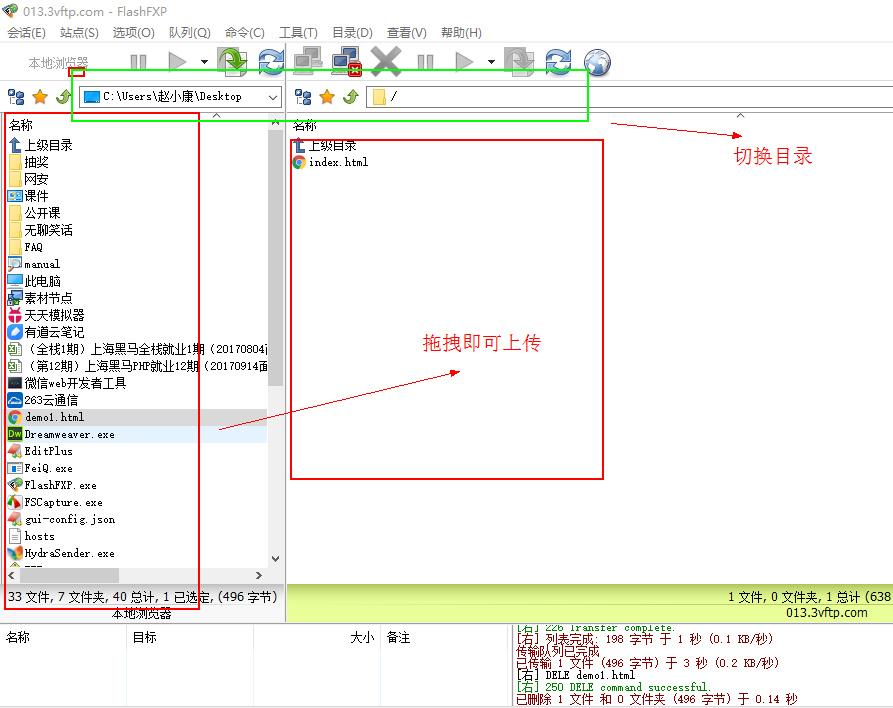Click the right panel refresh icon
Image resolution: width=893 pixels, height=708 pixels.
tap(557, 62)
